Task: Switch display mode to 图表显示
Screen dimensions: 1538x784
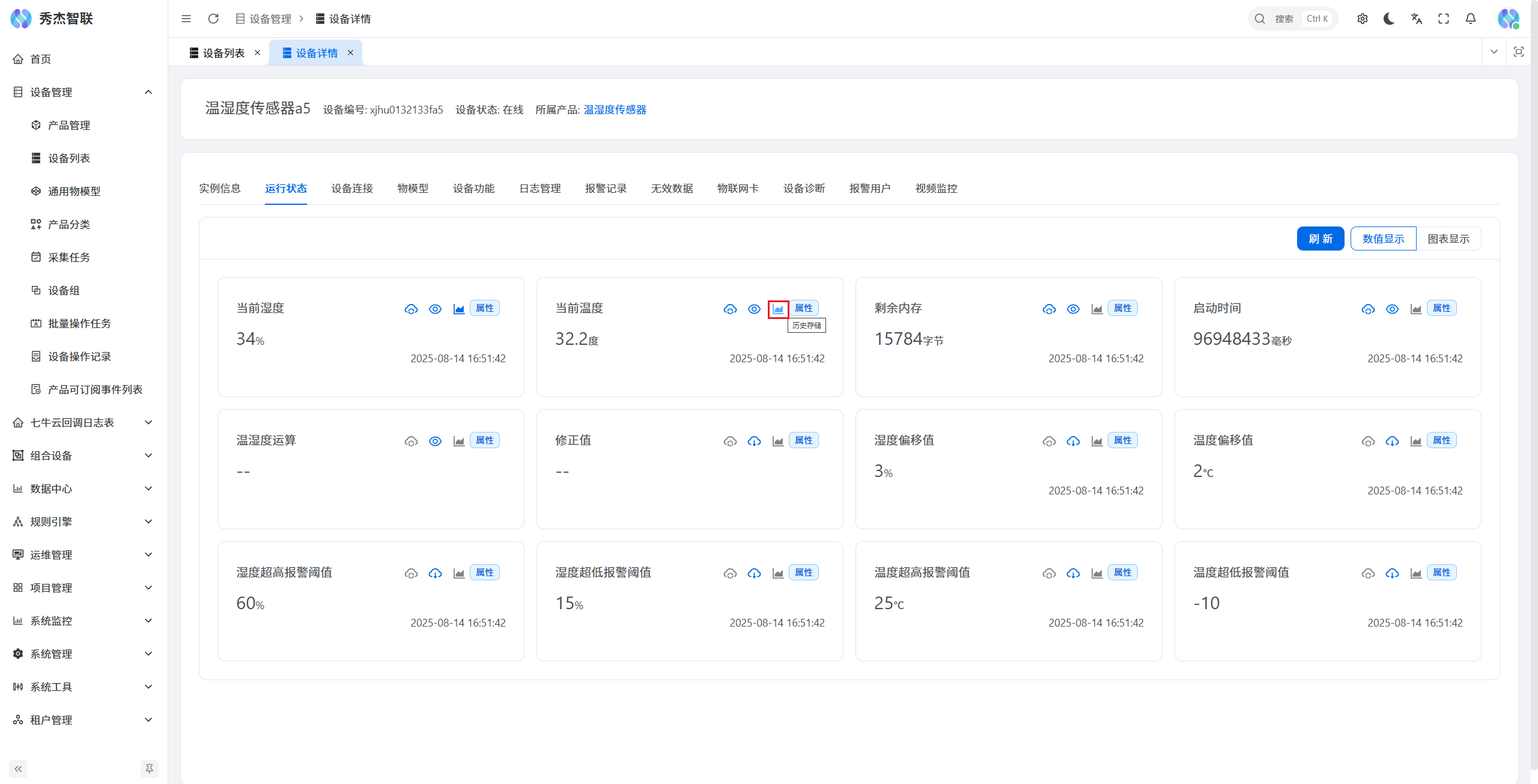Action: point(1448,239)
